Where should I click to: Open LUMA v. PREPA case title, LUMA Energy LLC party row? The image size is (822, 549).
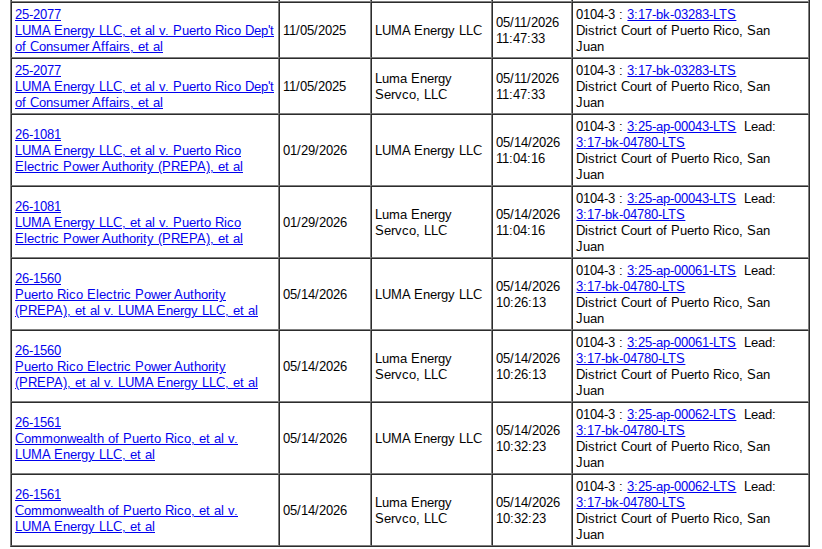pos(129,158)
